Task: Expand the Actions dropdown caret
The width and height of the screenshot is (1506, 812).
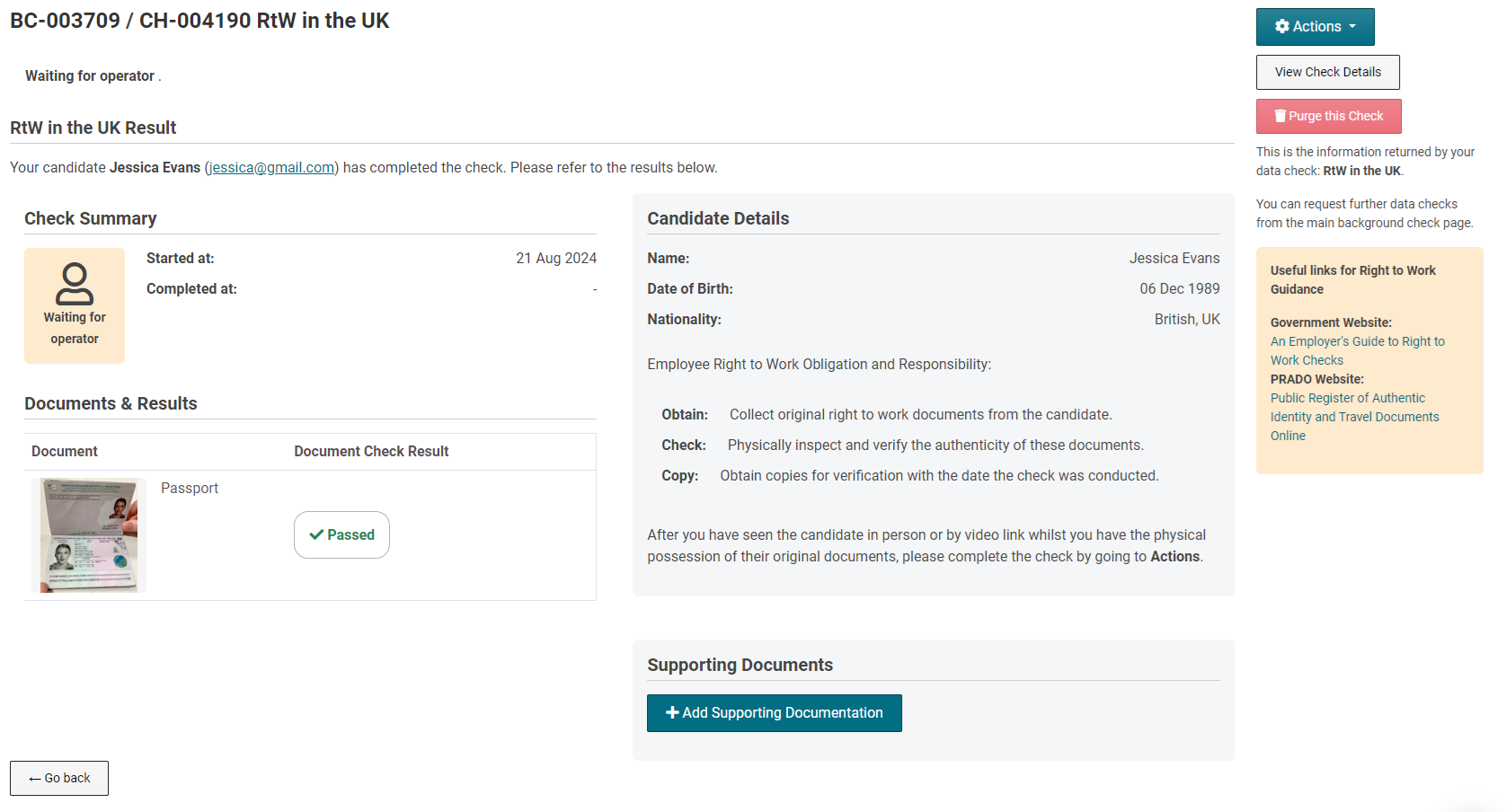Action: [1352, 27]
